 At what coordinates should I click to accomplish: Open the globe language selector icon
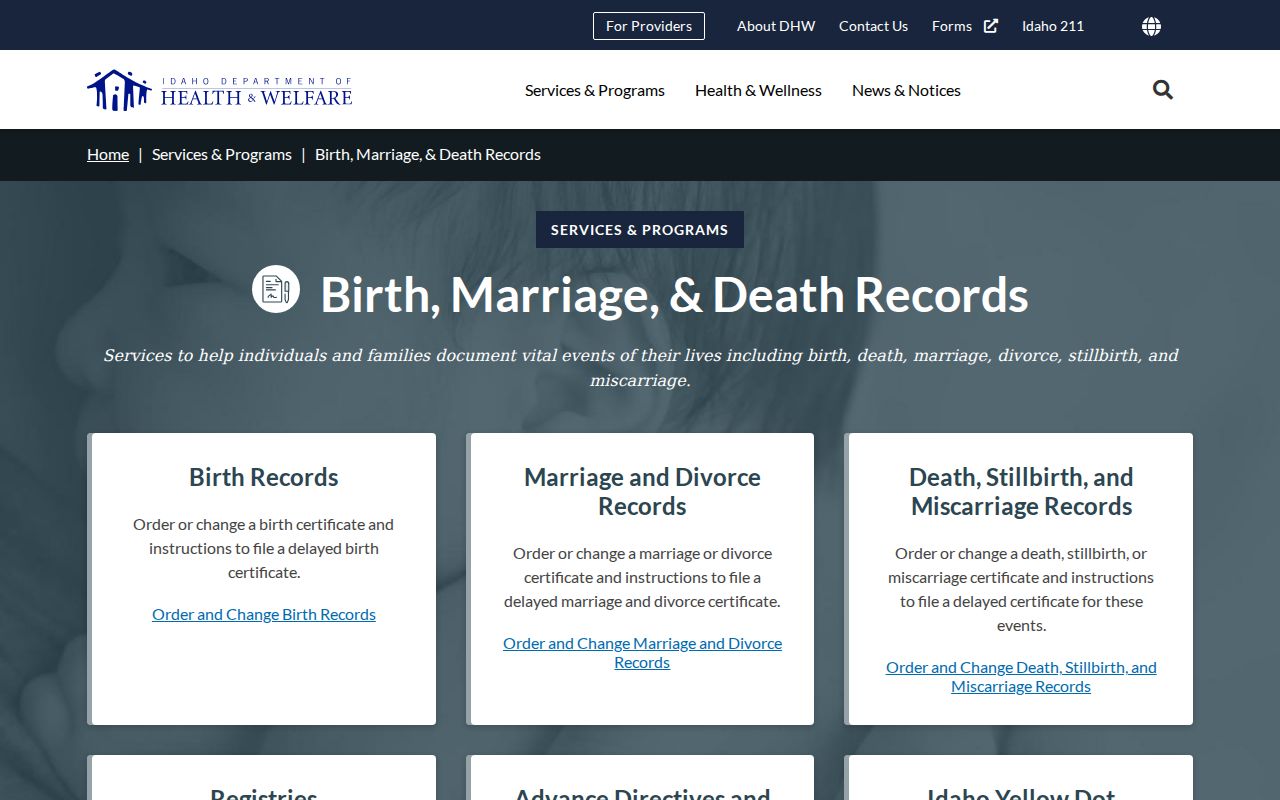click(1151, 26)
